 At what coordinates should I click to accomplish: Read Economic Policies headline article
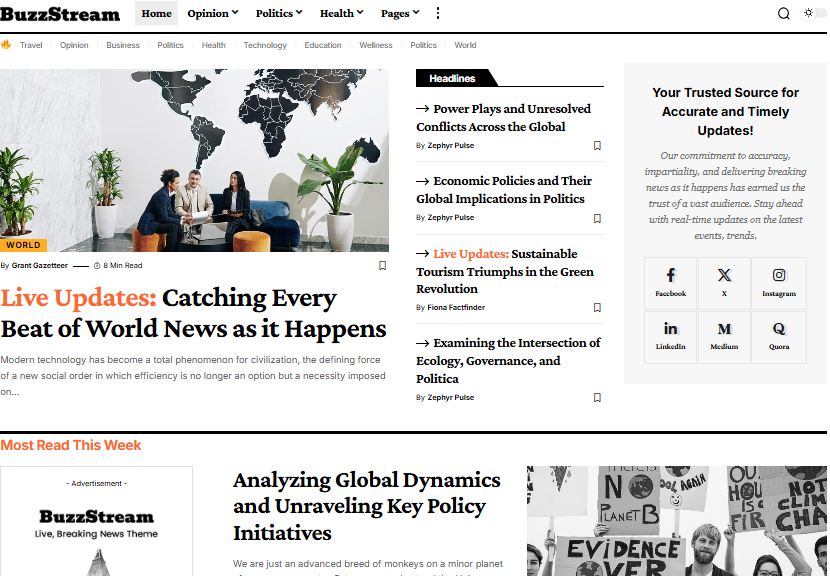click(x=508, y=190)
